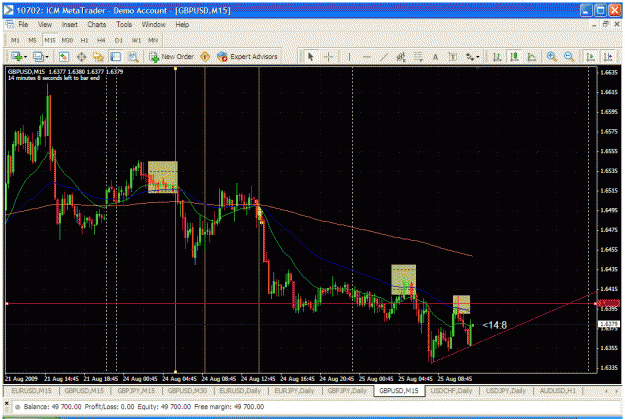The image size is (625, 419).
Task: Open the Charts menu
Action: [97, 24]
